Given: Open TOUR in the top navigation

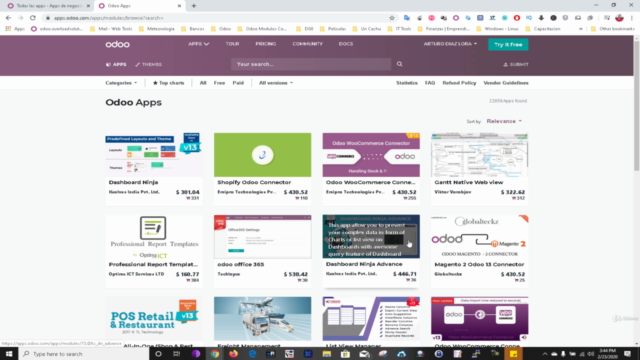Looking at the screenshot, I should tap(233, 44).
